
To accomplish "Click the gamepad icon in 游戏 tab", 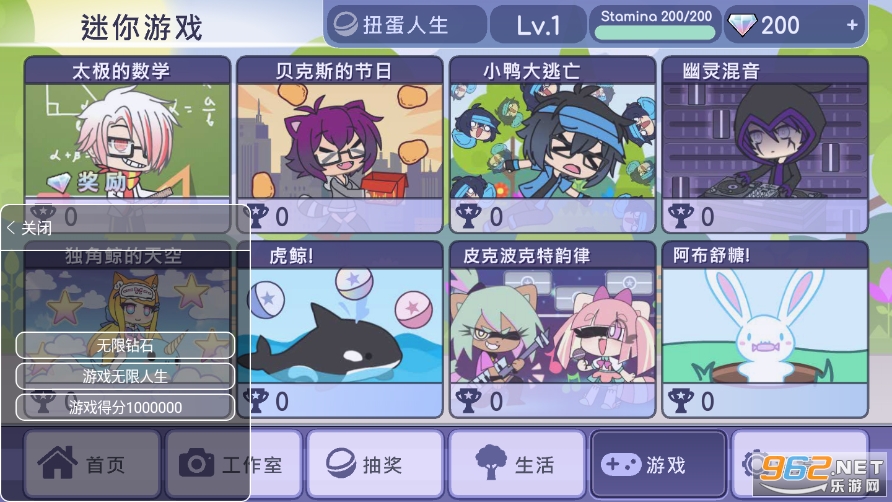I will [621, 464].
